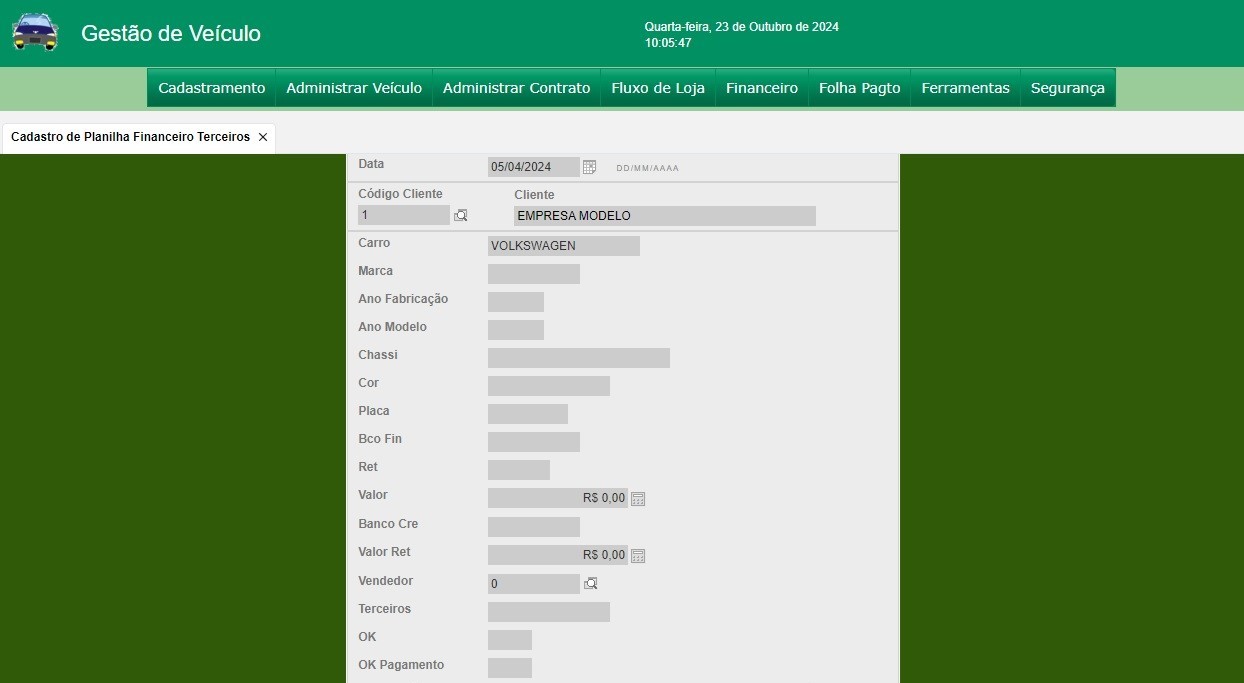
Task: Open the Fluxo de Loja menu
Action: [658, 88]
